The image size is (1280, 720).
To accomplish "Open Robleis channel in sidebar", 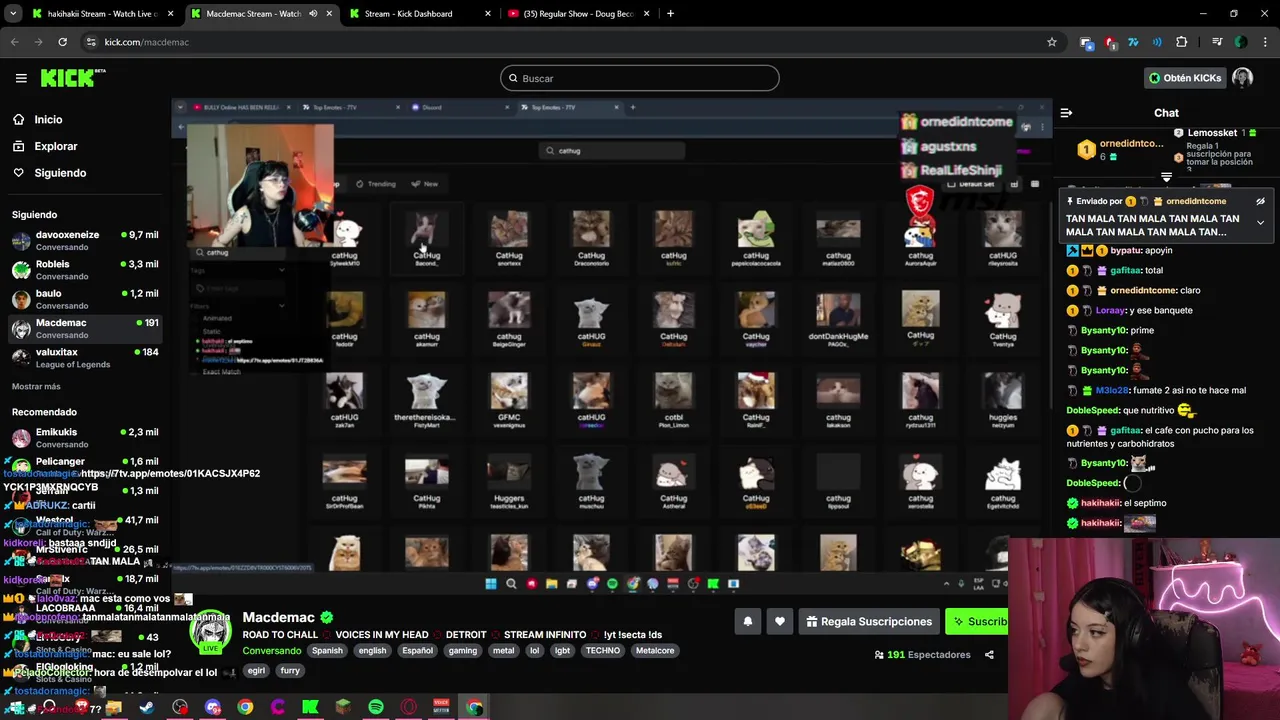I will (84, 270).
